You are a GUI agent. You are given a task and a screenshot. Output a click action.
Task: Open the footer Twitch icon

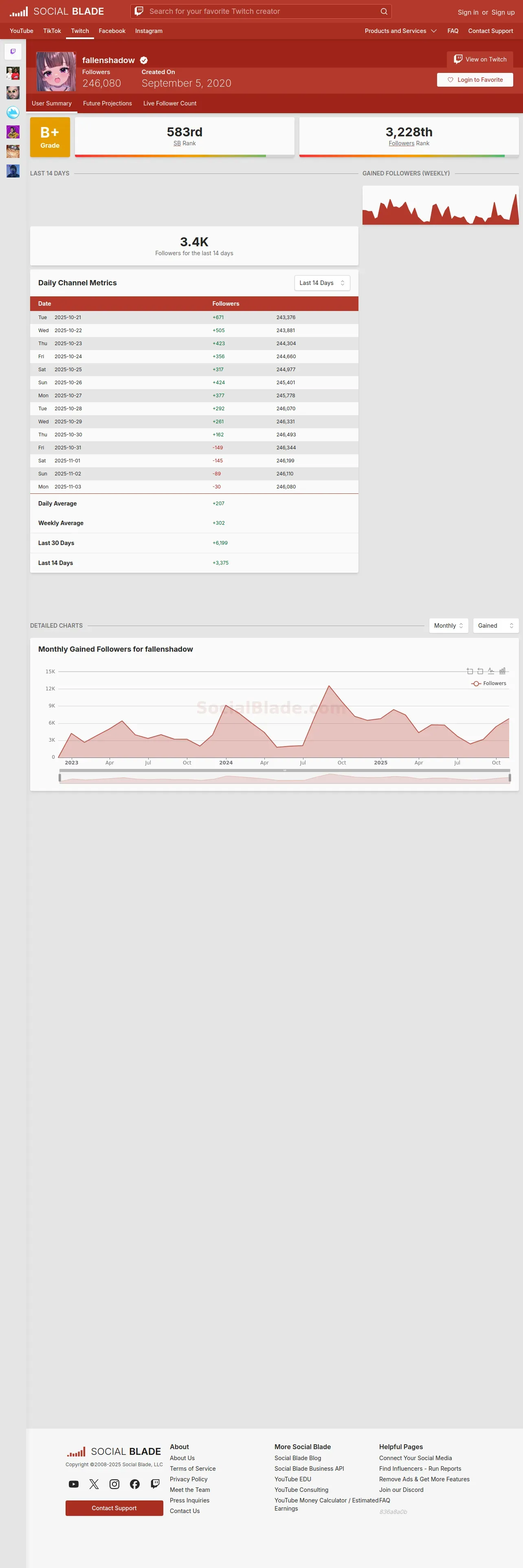click(x=155, y=1484)
